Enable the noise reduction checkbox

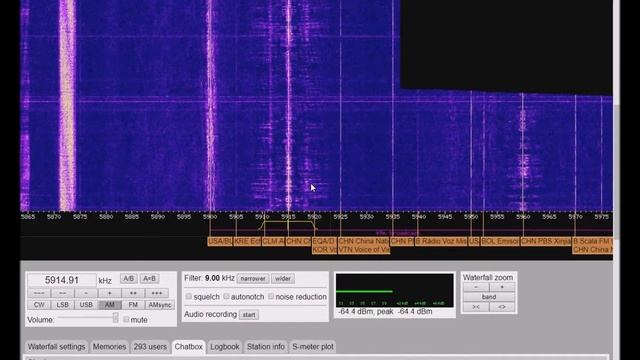(x=271, y=297)
